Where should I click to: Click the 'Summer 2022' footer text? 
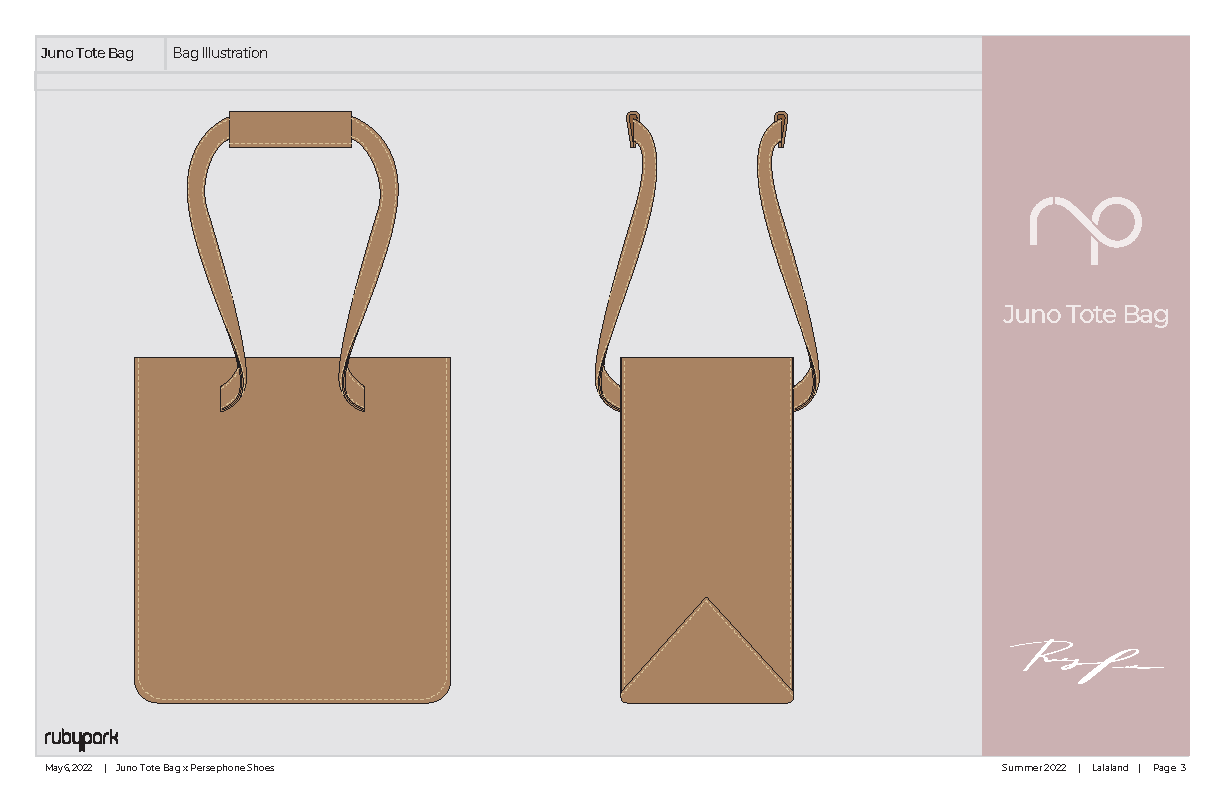click(x=1034, y=768)
